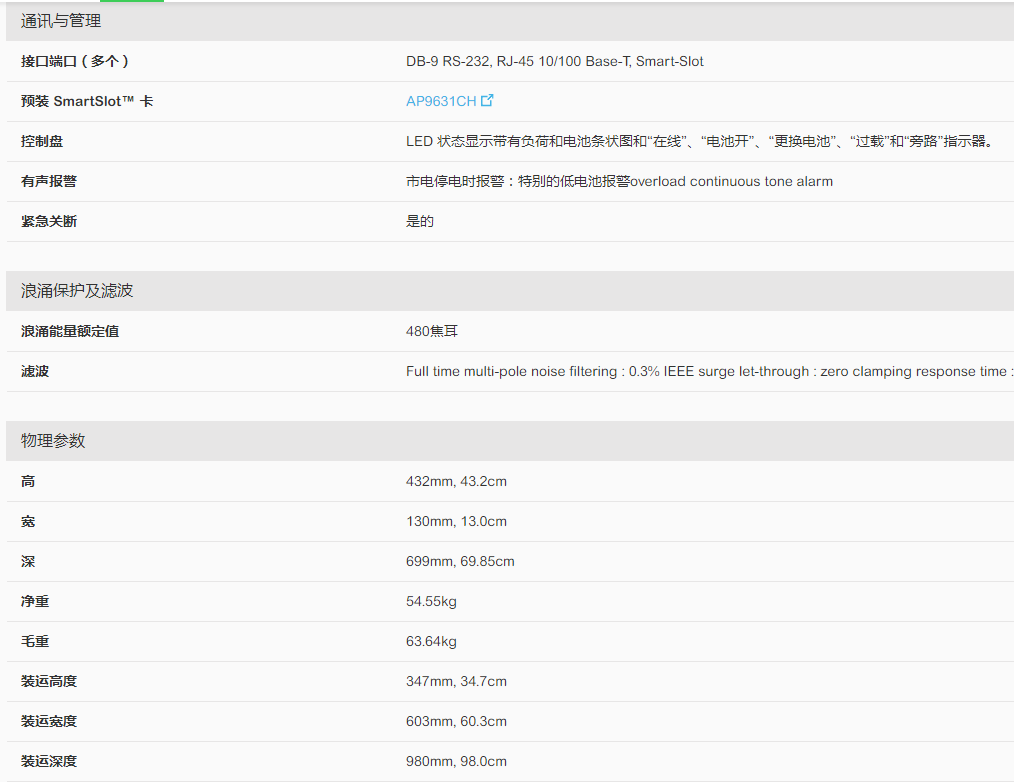Open the AP9631CH product link
This screenshot has height=782, width=1014.
pos(440,101)
